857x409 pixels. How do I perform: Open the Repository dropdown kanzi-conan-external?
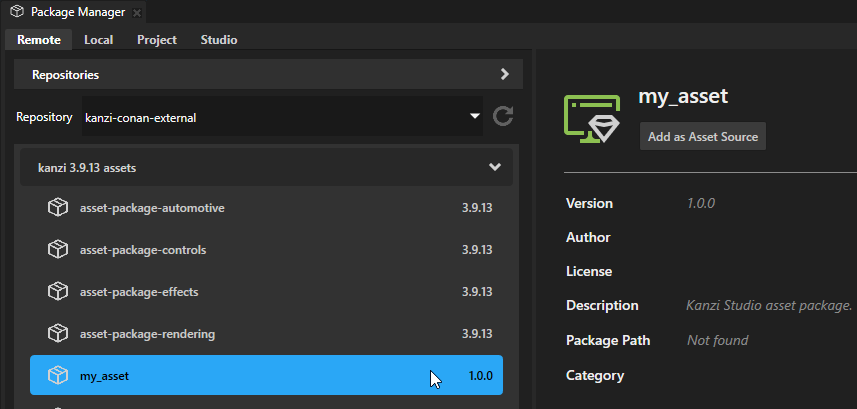coord(282,116)
